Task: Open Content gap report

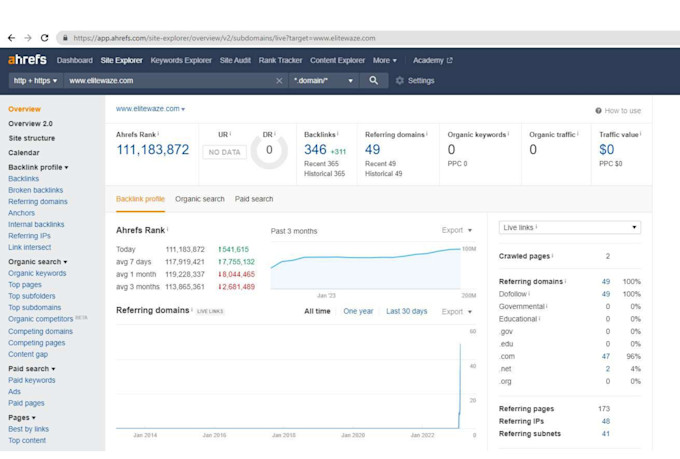Action: click(x=28, y=354)
